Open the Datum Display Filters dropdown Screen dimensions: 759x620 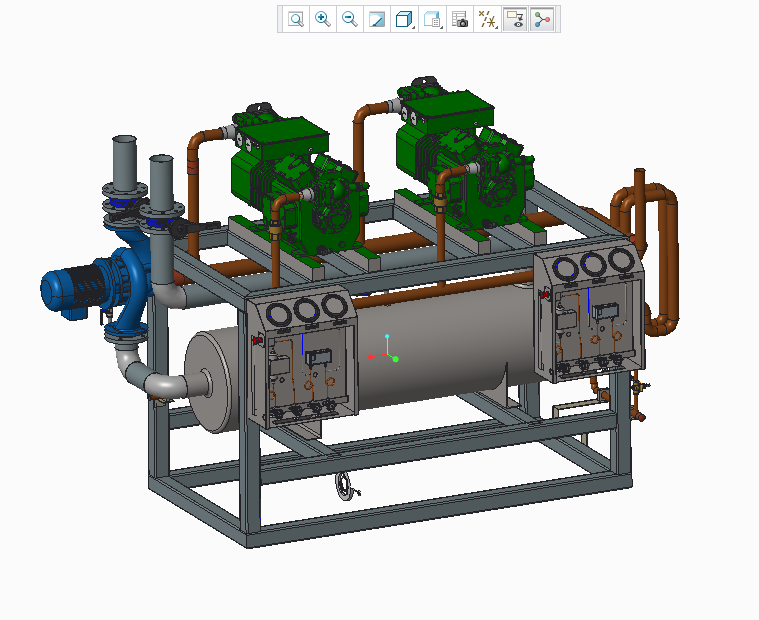coord(487,19)
